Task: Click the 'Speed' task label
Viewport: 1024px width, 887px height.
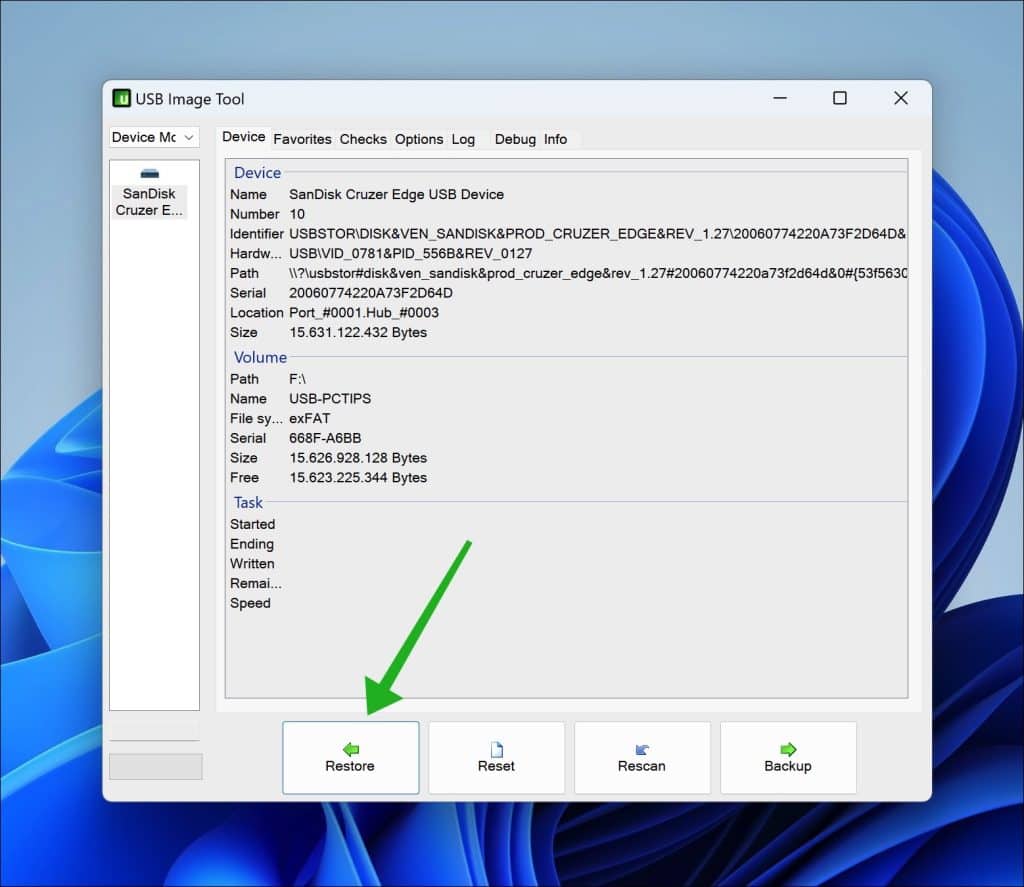Action: [250, 603]
